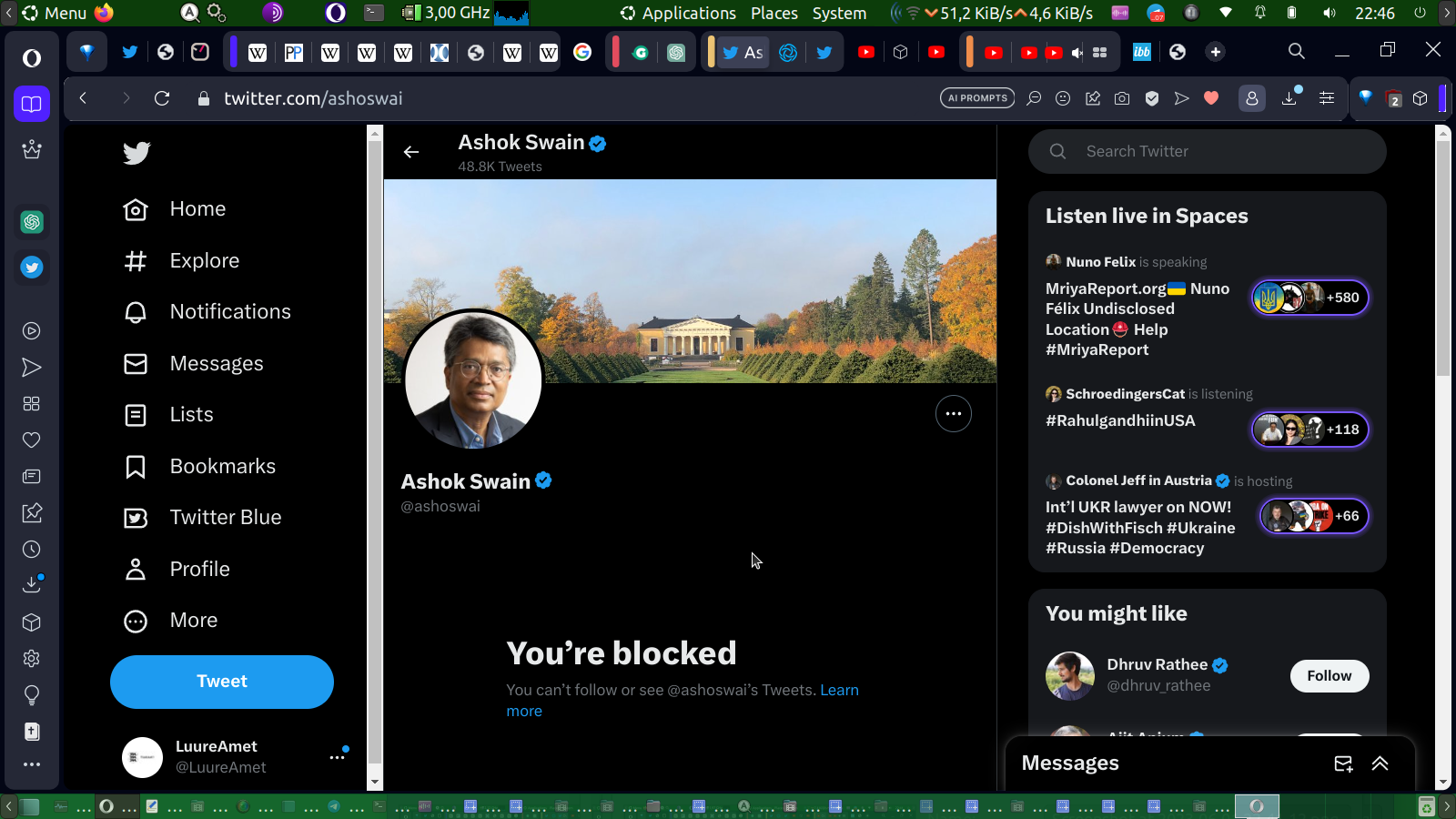Screen dimensions: 1456x819
Task: Go back using the profile header arrow
Action: (411, 152)
